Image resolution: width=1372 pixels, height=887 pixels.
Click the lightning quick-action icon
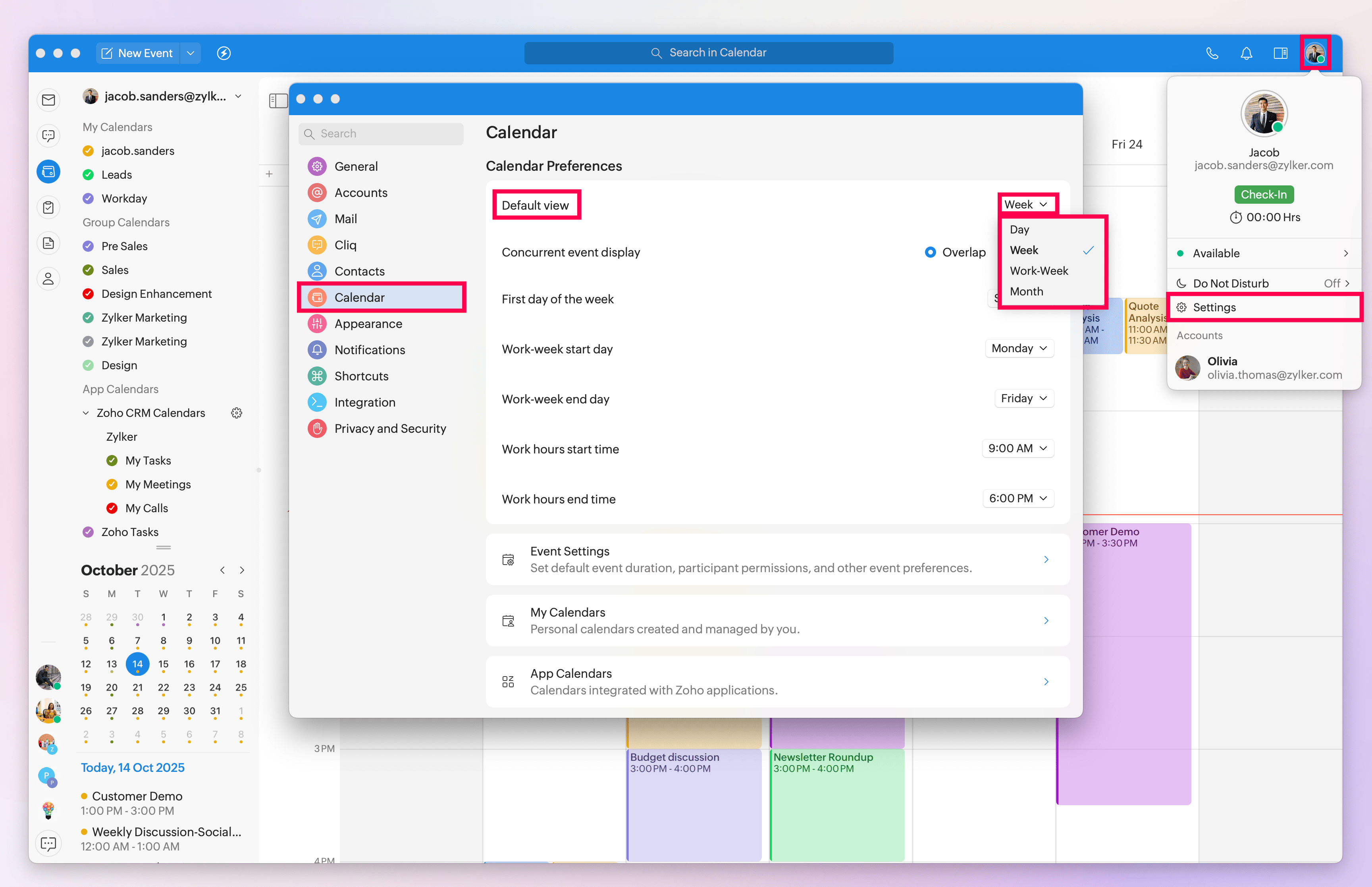(x=224, y=53)
